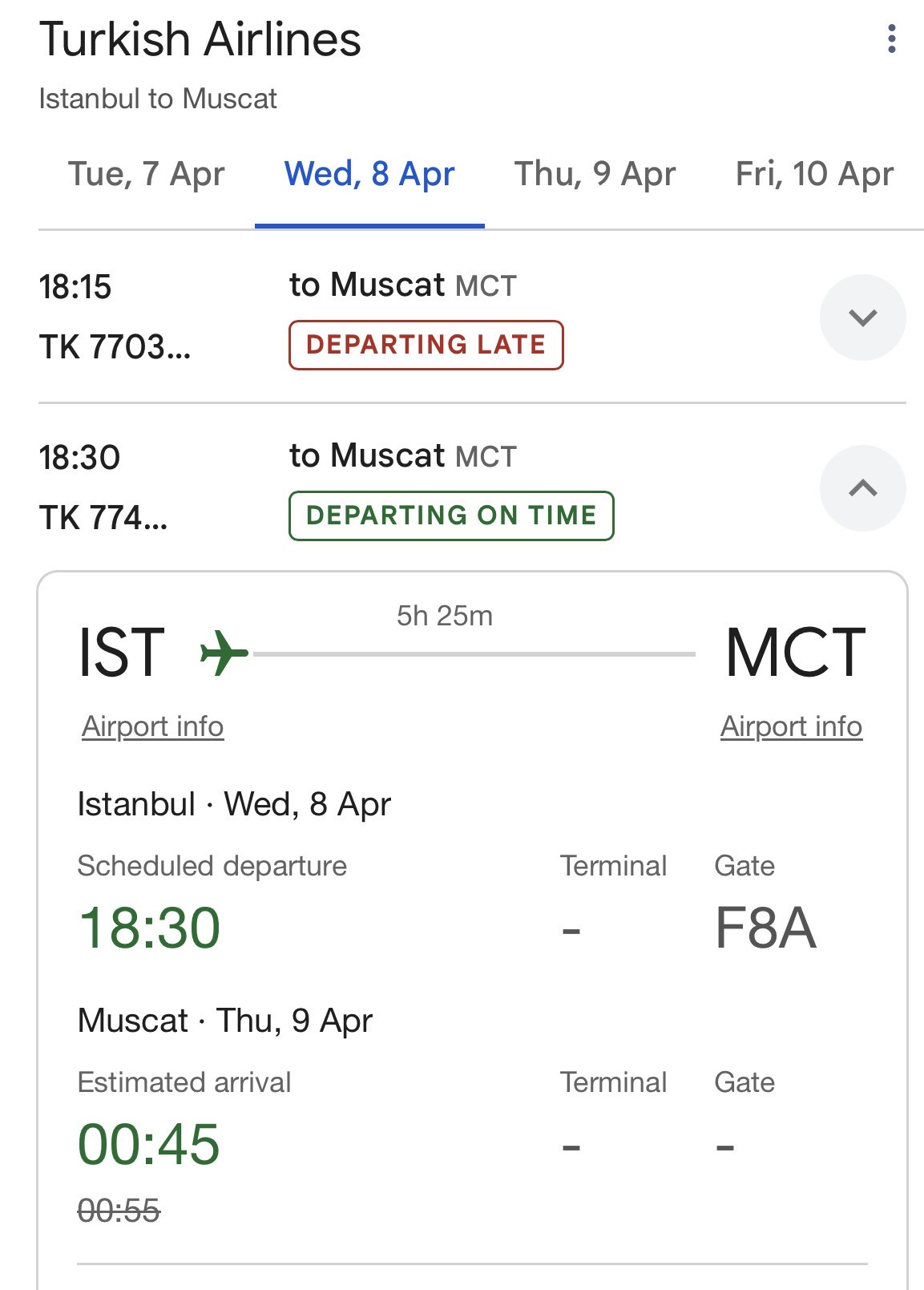Click the Turkish Airlines title
924x1290 pixels.
200,39
